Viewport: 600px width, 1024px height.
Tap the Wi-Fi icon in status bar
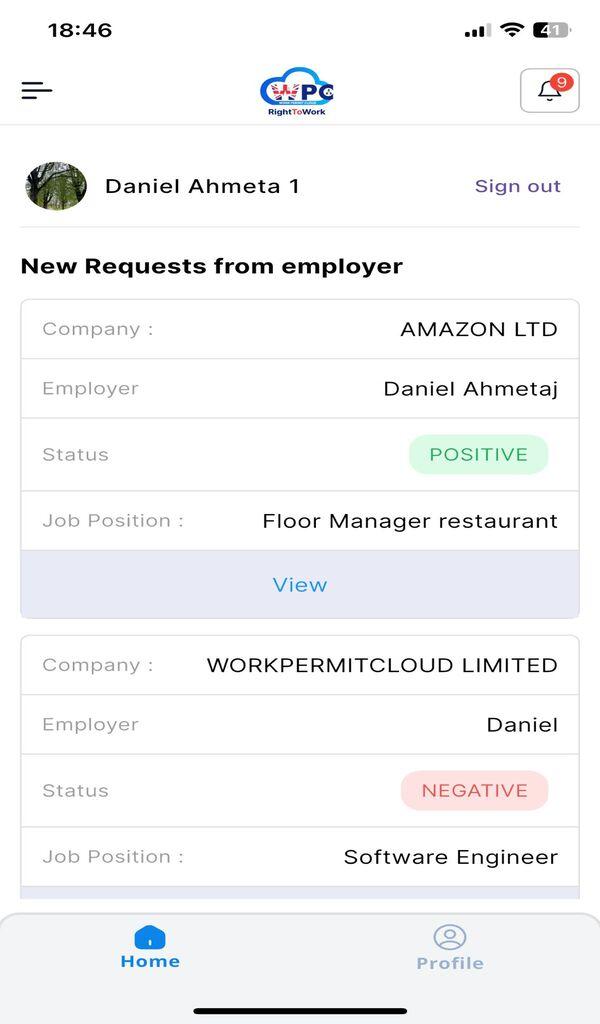[512, 29]
